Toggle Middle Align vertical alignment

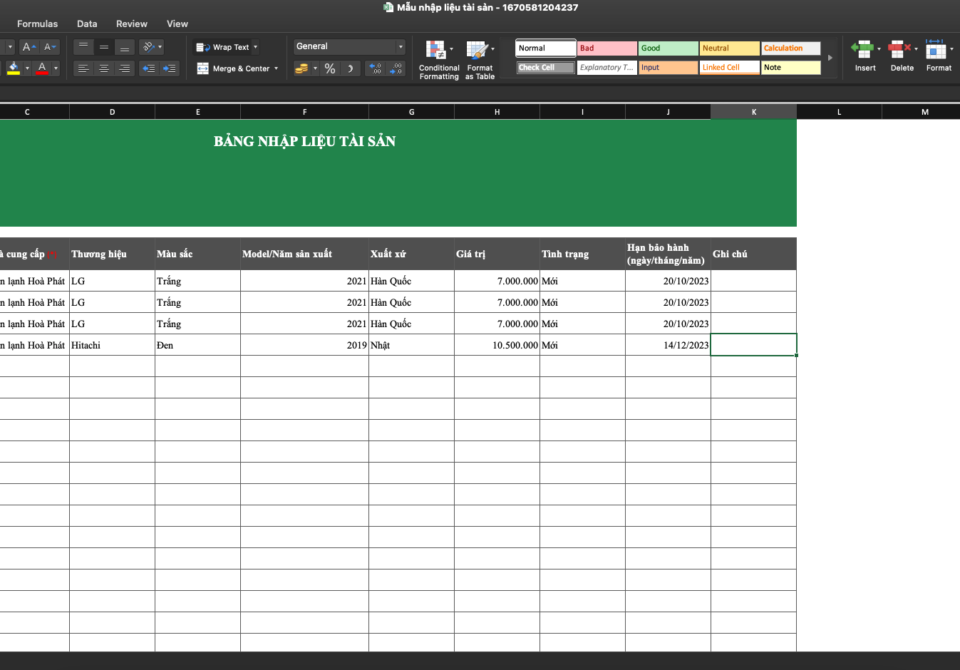[x=104, y=47]
